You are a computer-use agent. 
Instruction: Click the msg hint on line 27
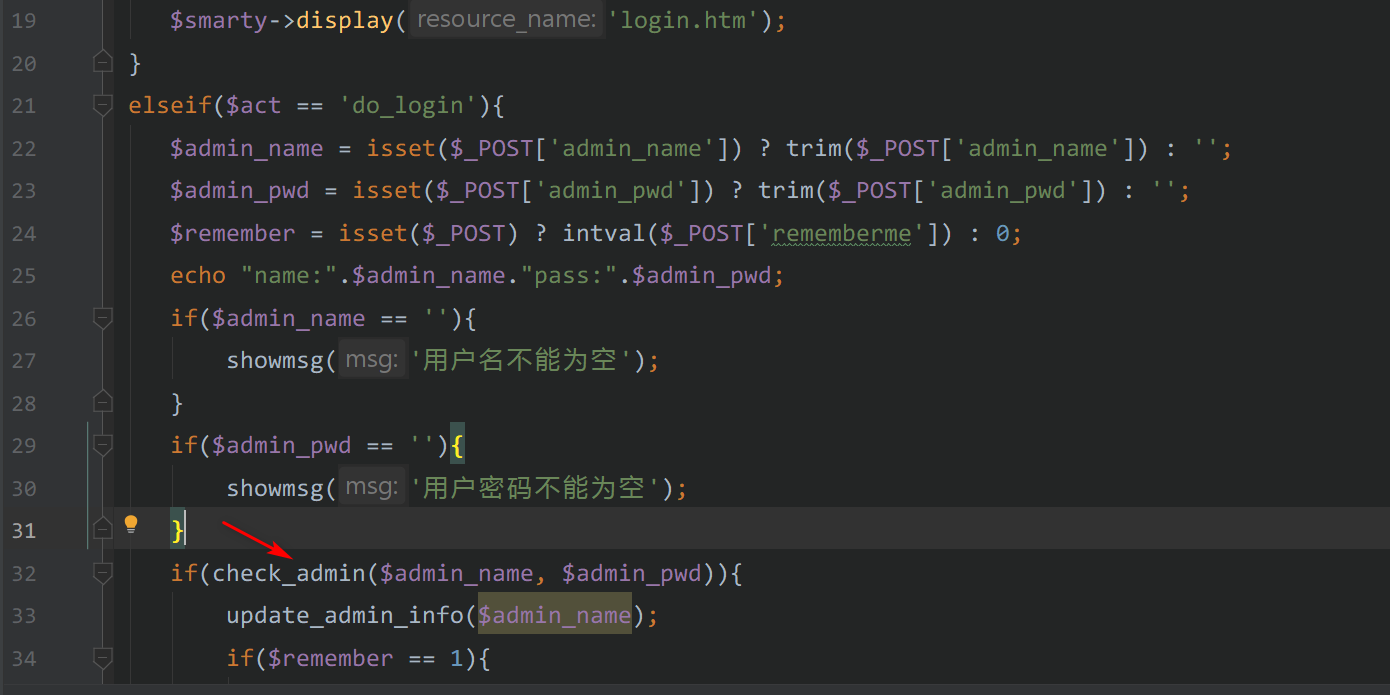(x=372, y=360)
